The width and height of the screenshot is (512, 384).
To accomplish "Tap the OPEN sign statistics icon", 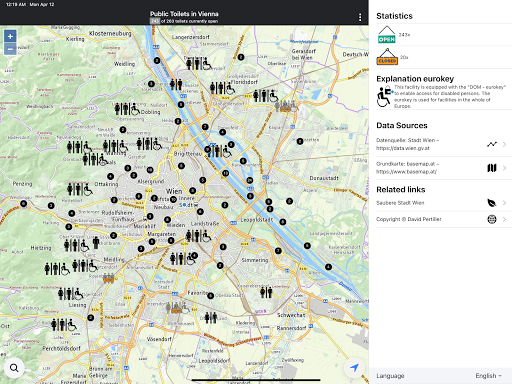I will click(x=386, y=35).
